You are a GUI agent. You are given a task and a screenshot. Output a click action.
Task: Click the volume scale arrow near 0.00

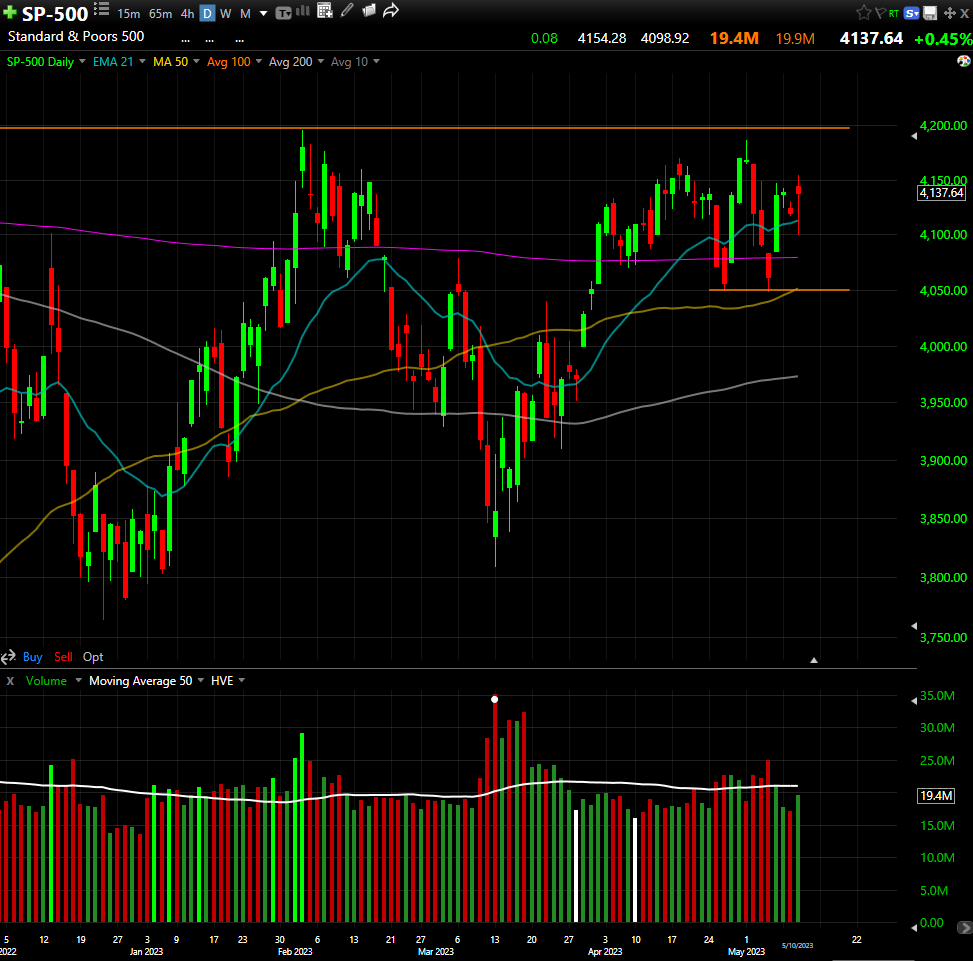(x=913, y=927)
